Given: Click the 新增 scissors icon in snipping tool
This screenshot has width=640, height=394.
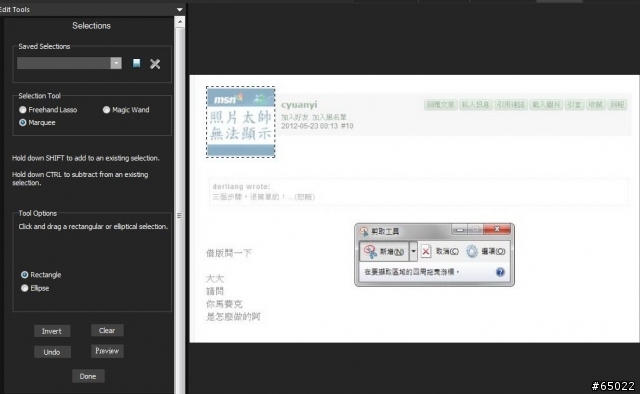Looking at the screenshot, I should coord(370,251).
